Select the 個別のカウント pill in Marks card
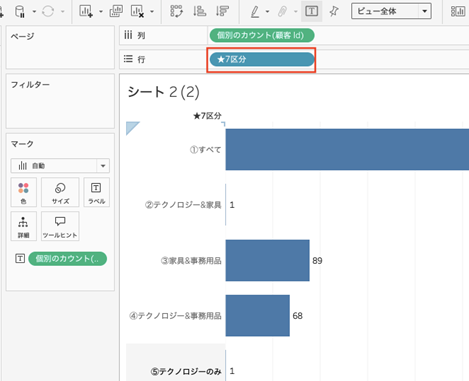This screenshot has width=469, height=381. point(68,259)
